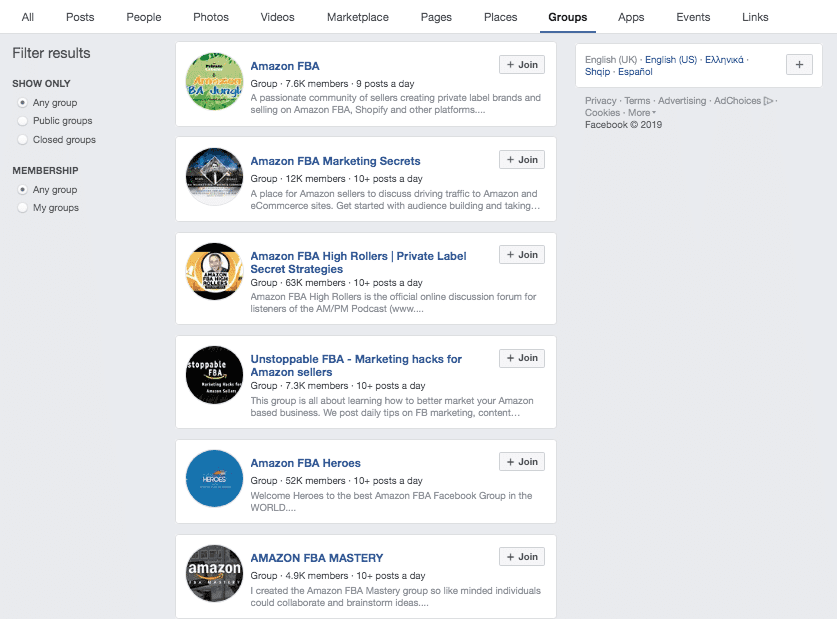The height and width of the screenshot is (619, 837).
Task: Open the AMAZON FBA MASTERY avatar
Action: click(x=214, y=574)
